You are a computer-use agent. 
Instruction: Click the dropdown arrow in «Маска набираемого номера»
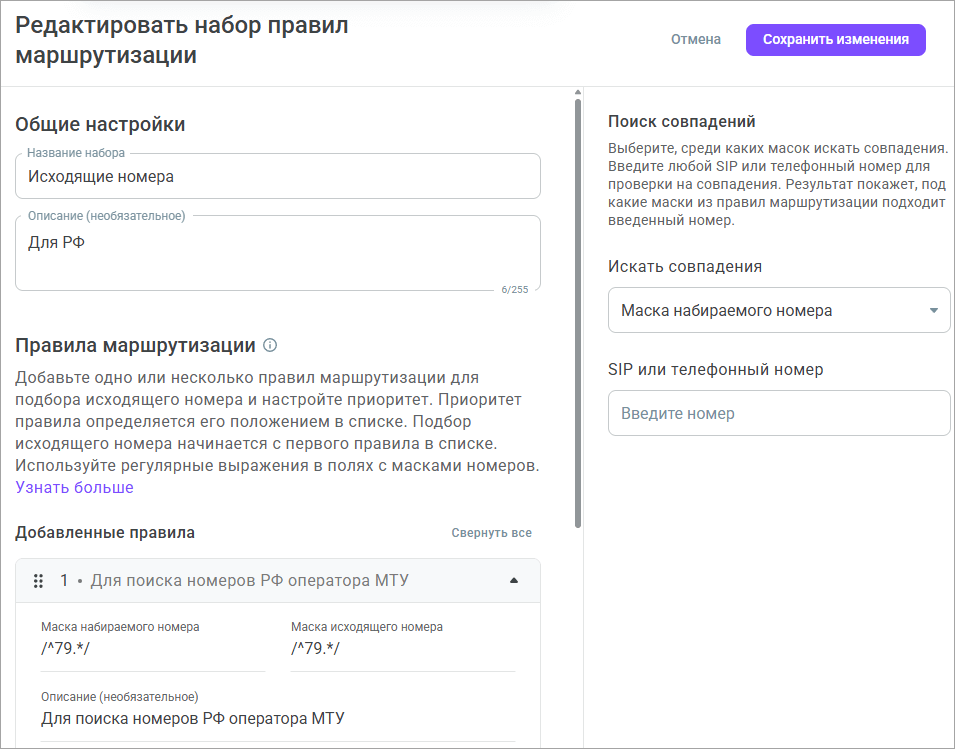tap(934, 310)
